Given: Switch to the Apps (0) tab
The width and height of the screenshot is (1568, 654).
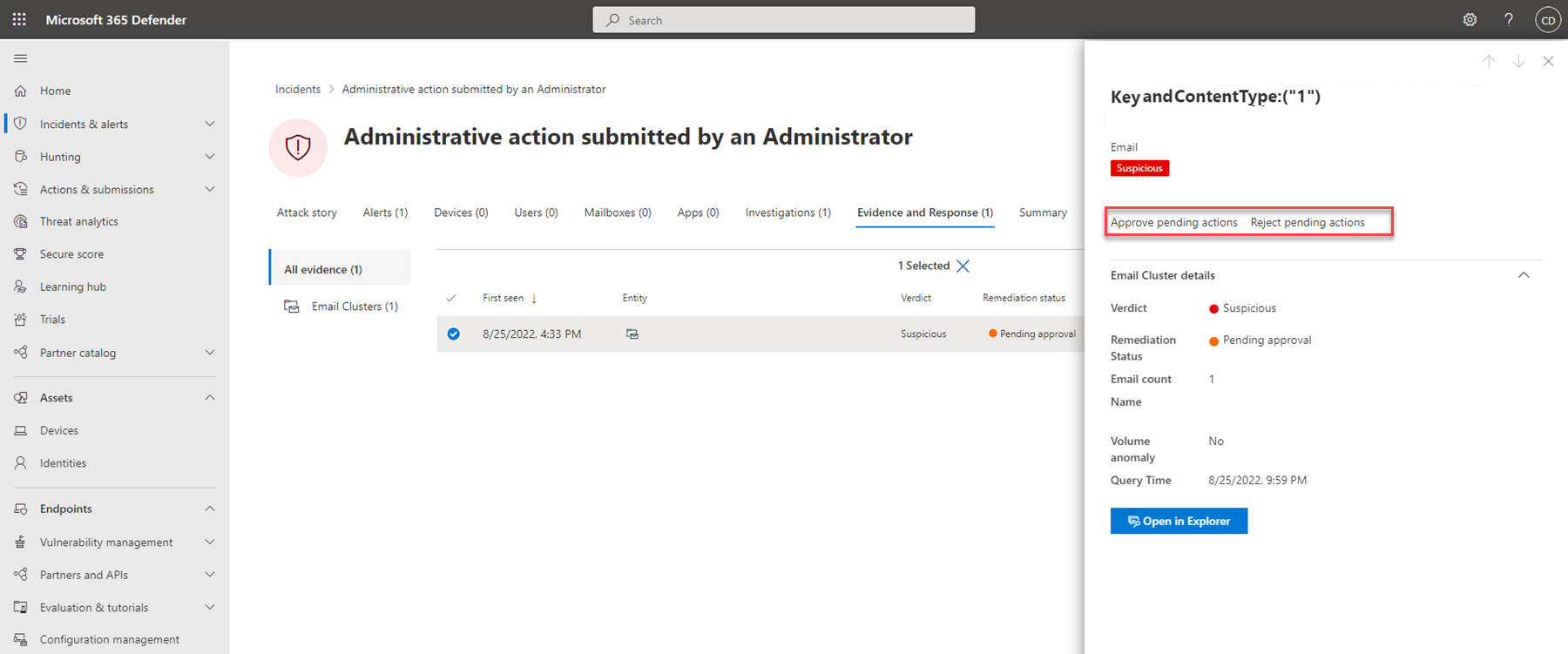Looking at the screenshot, I should pos(698,212).
